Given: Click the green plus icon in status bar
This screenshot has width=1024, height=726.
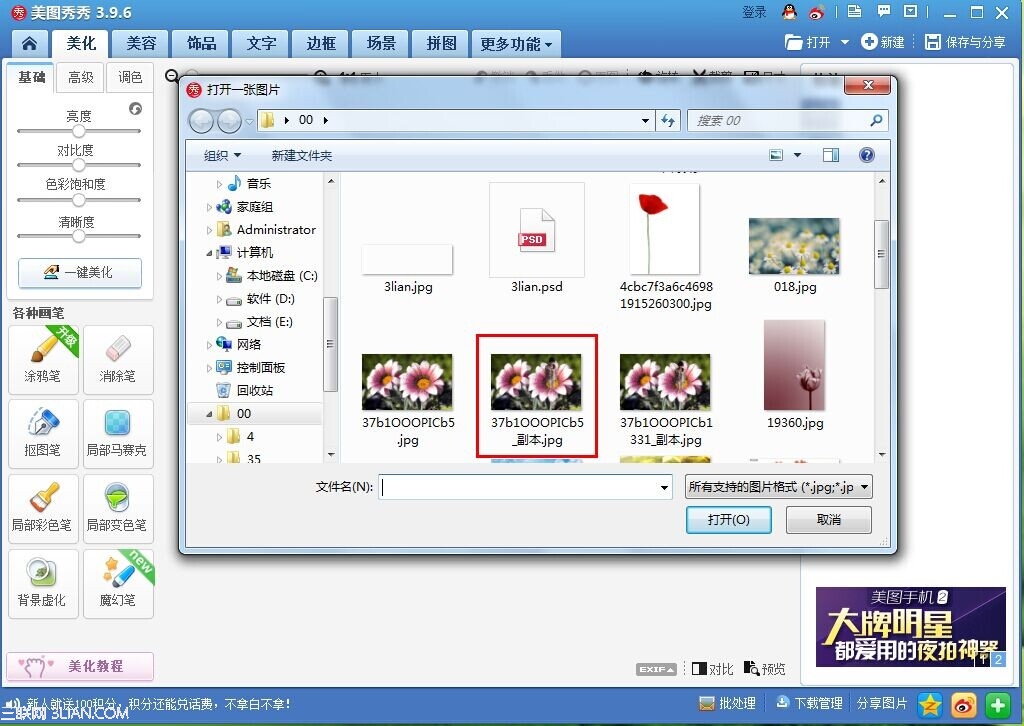Looking at the screenshot, I should click(x=997, y=705).
